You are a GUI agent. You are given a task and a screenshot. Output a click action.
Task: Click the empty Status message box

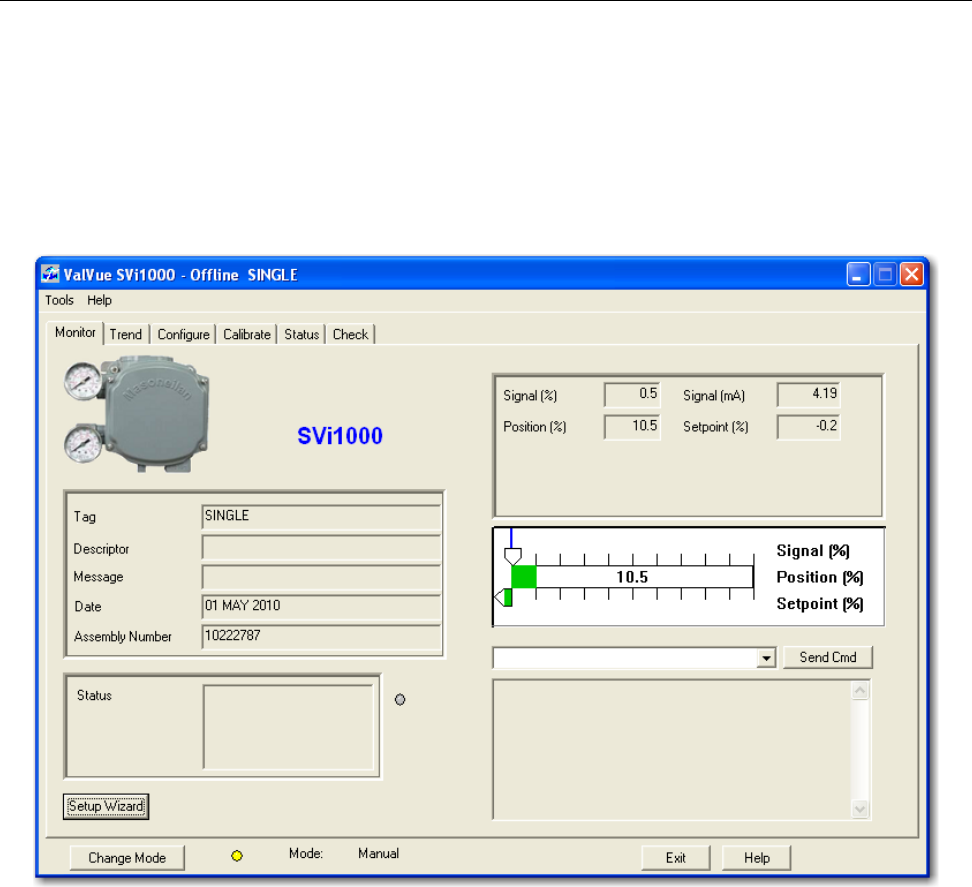tap(288, 726)
